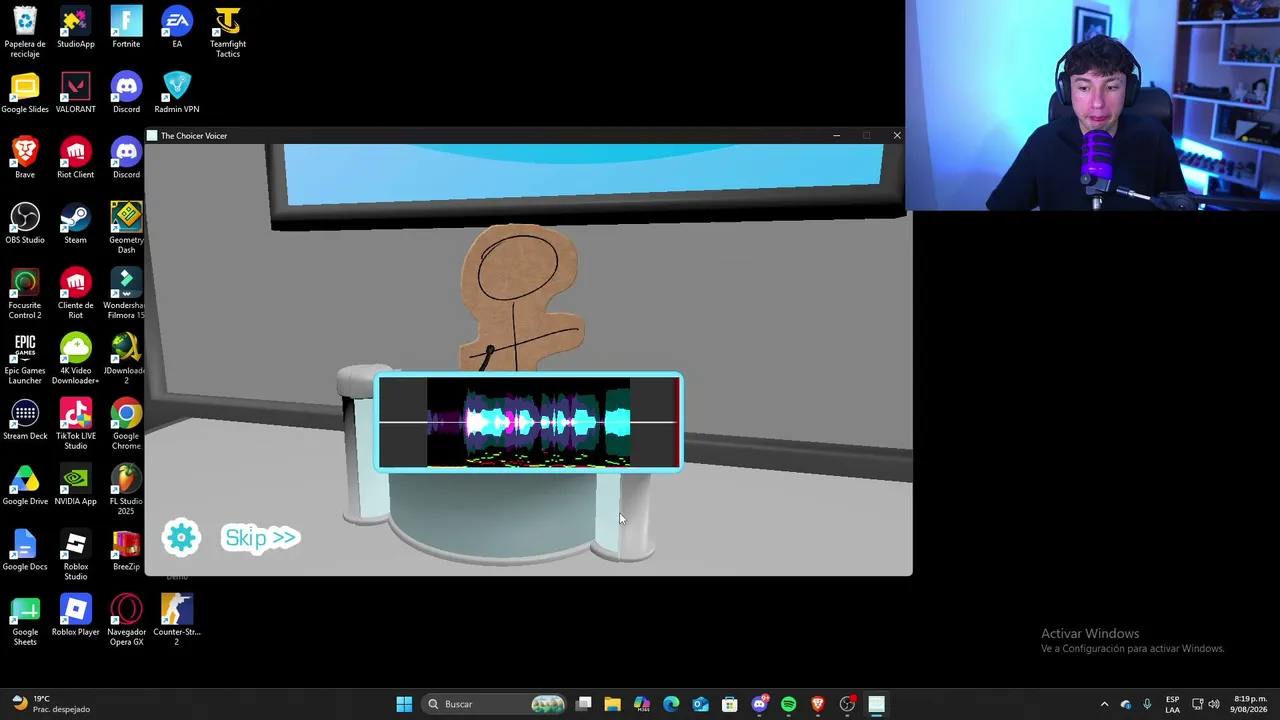This screenshot has height=720, width=1280.
Task: Select the Teamfight Tactics desktop icon
Action: click(x=228, y=32)
